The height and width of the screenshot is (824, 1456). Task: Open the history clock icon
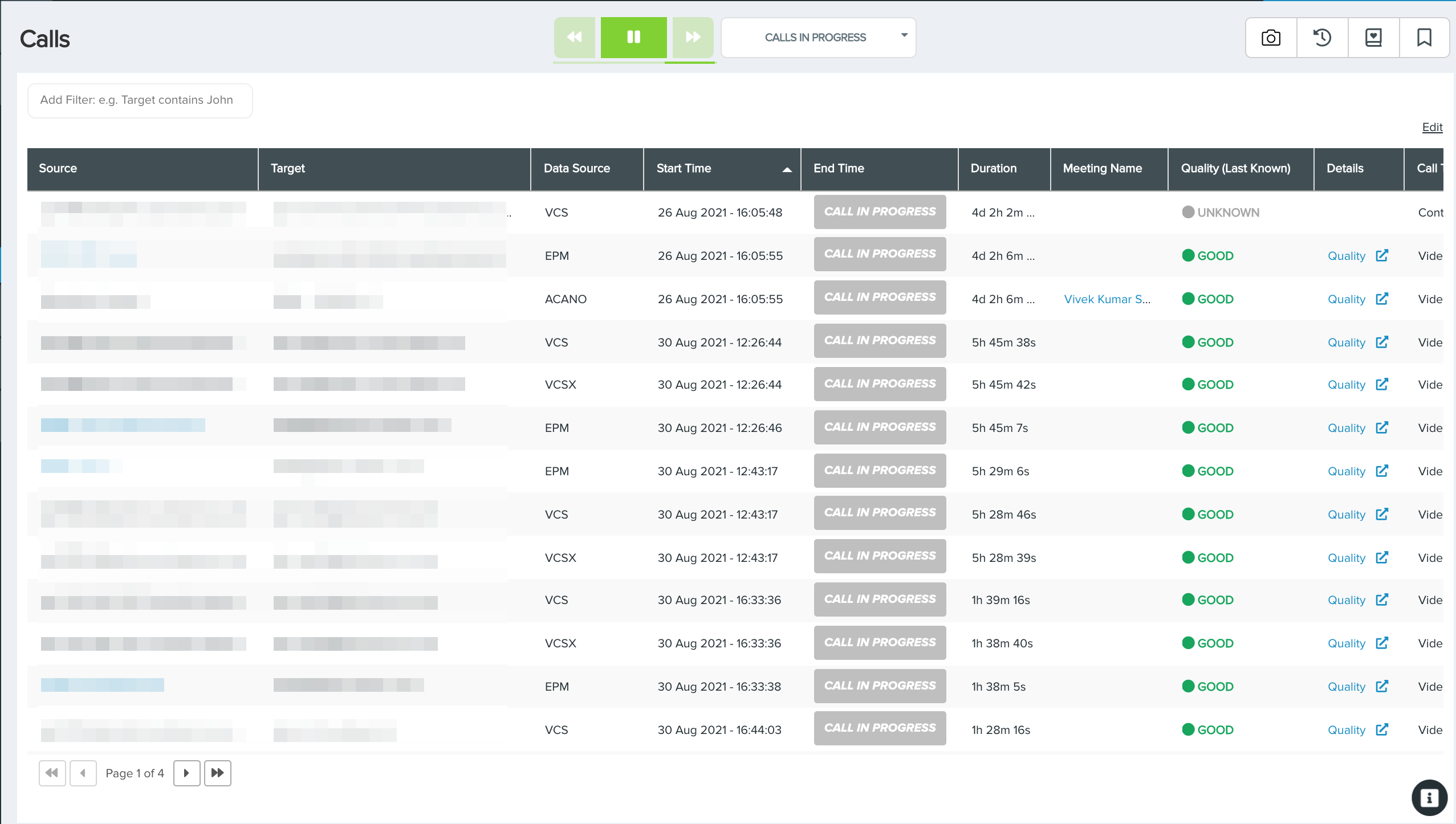(x=1322, y=38)
